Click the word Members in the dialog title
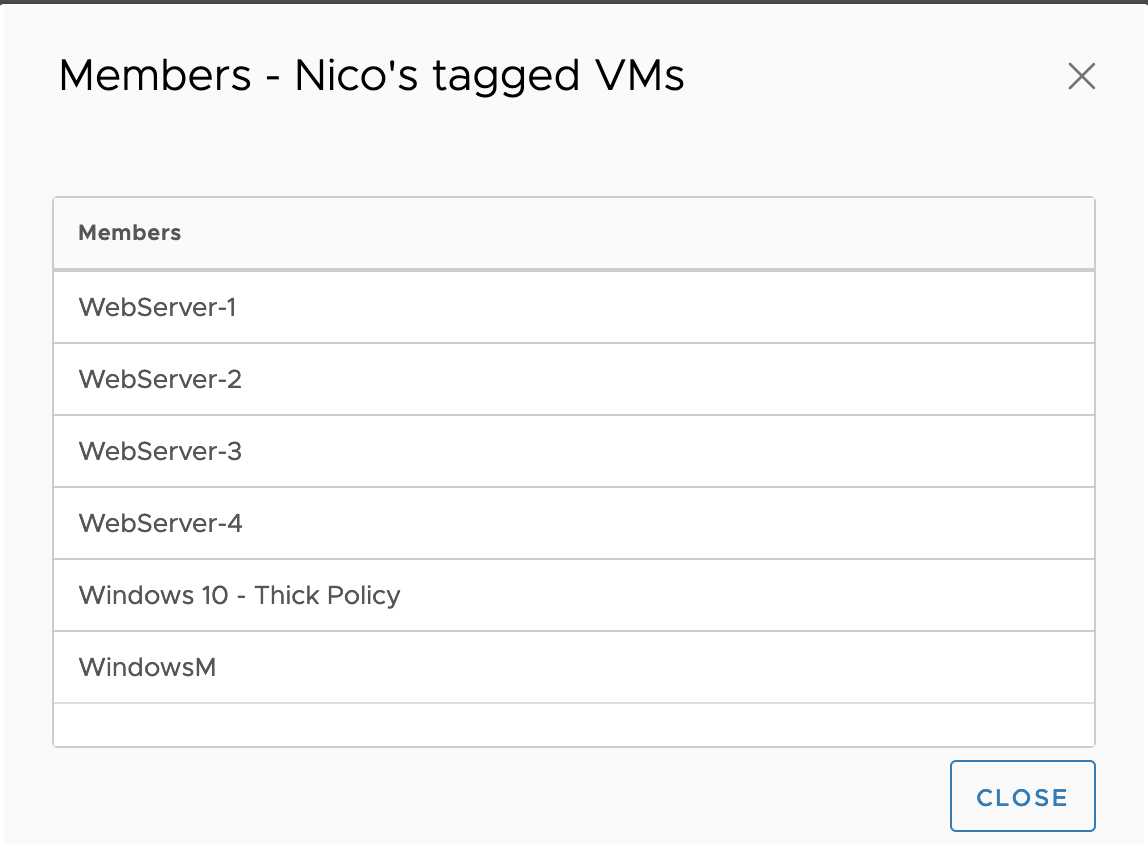 155,76
